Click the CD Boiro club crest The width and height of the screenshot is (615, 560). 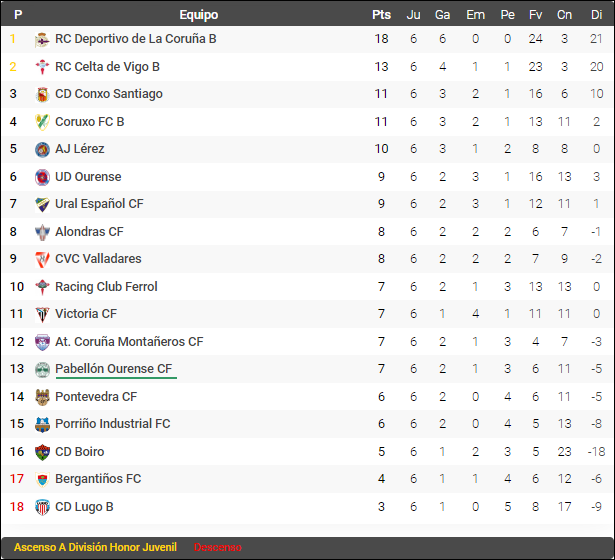pos(42,452)
